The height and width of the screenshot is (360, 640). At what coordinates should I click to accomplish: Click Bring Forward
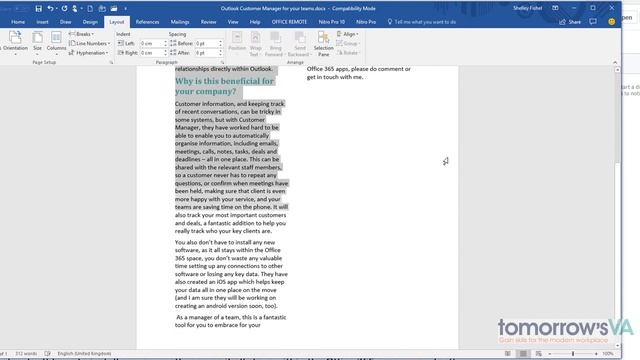[276, 43]
